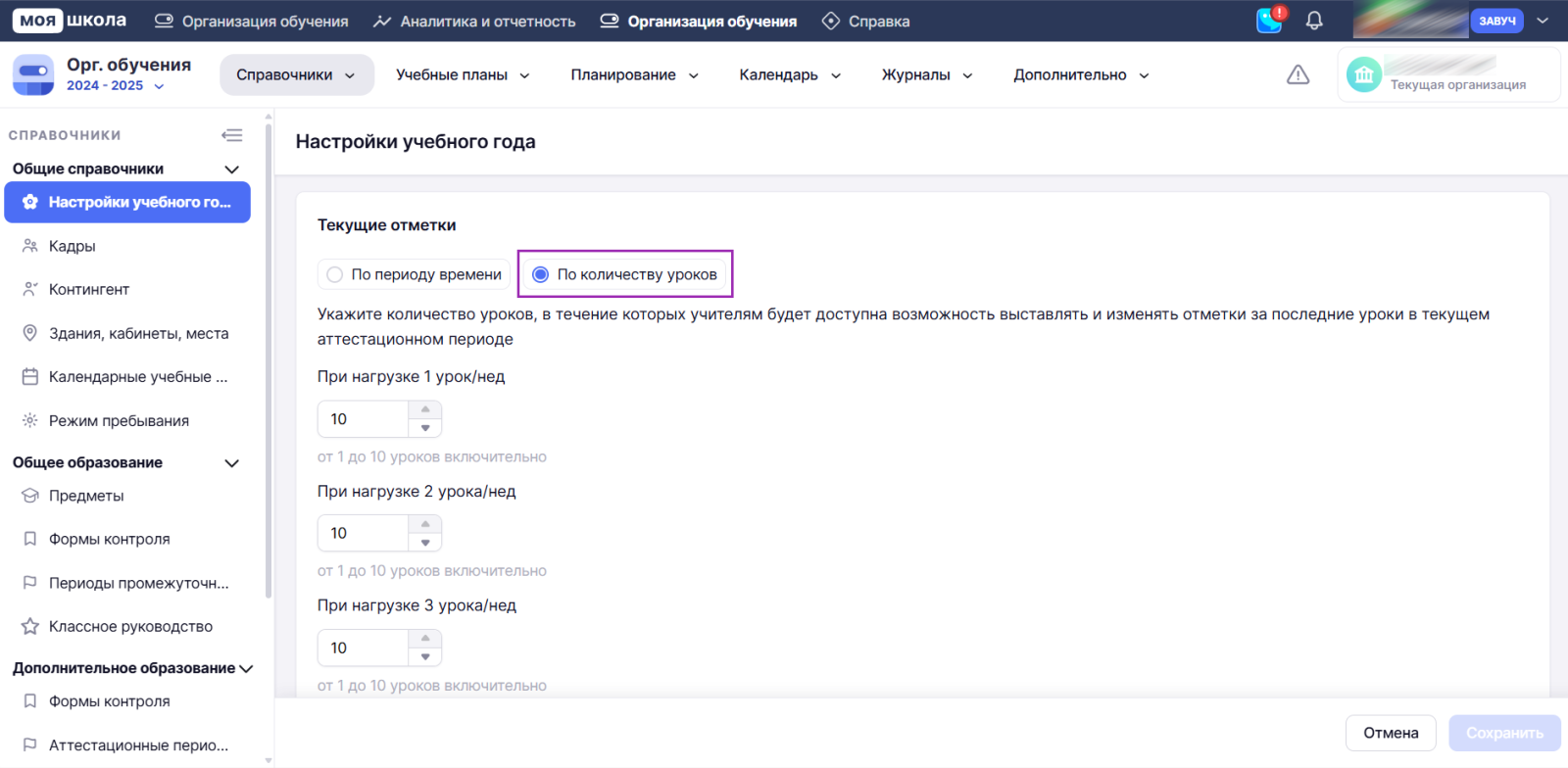The image size is (1568, 768).
Task: Click the Сохранить button
Action: pos(1504,733)
